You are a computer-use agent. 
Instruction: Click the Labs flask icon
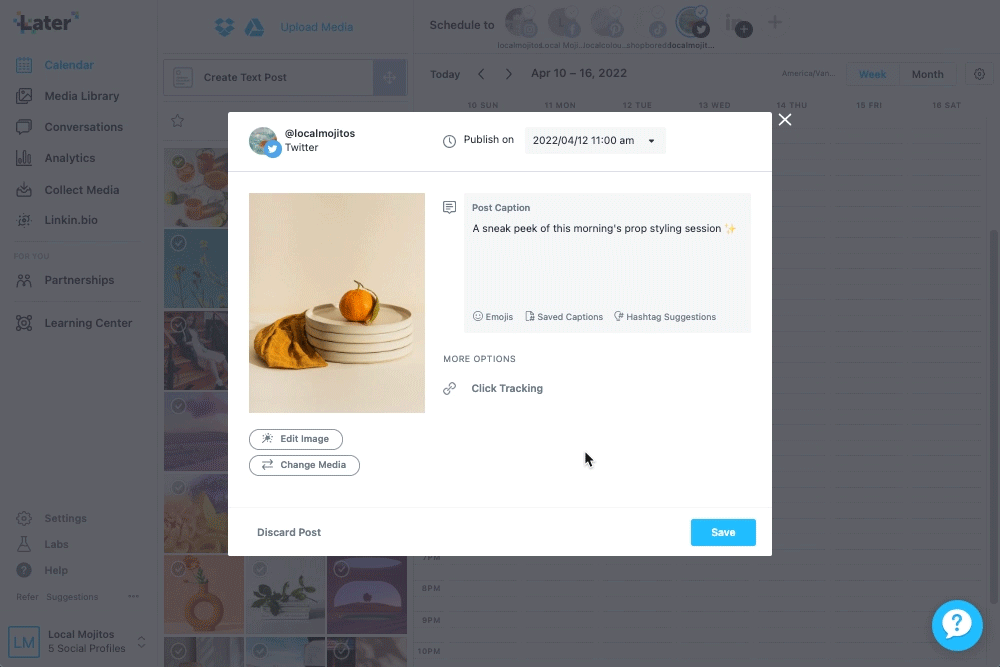tap(24, 544)
